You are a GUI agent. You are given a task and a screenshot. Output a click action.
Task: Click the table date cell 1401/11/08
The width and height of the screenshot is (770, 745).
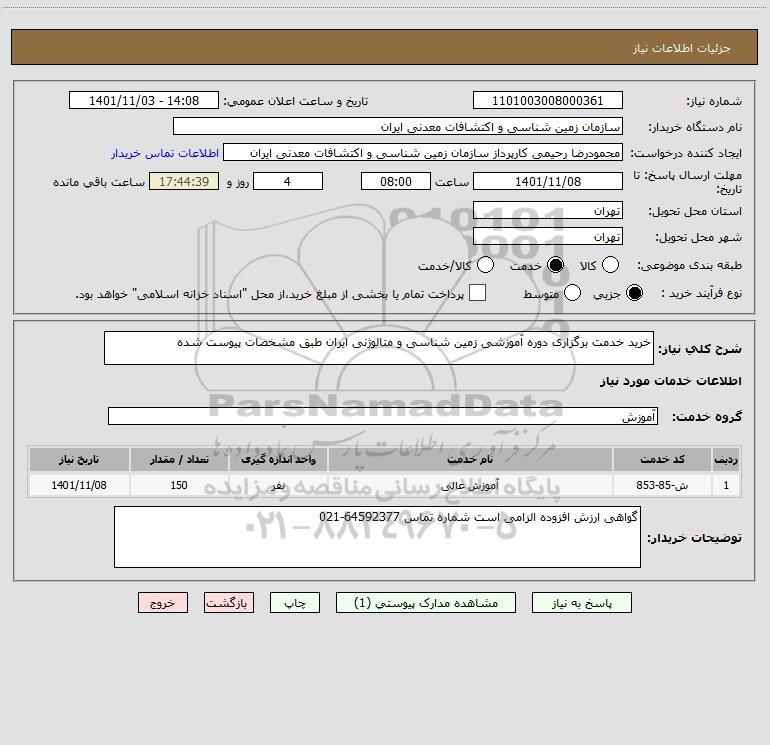79,485
